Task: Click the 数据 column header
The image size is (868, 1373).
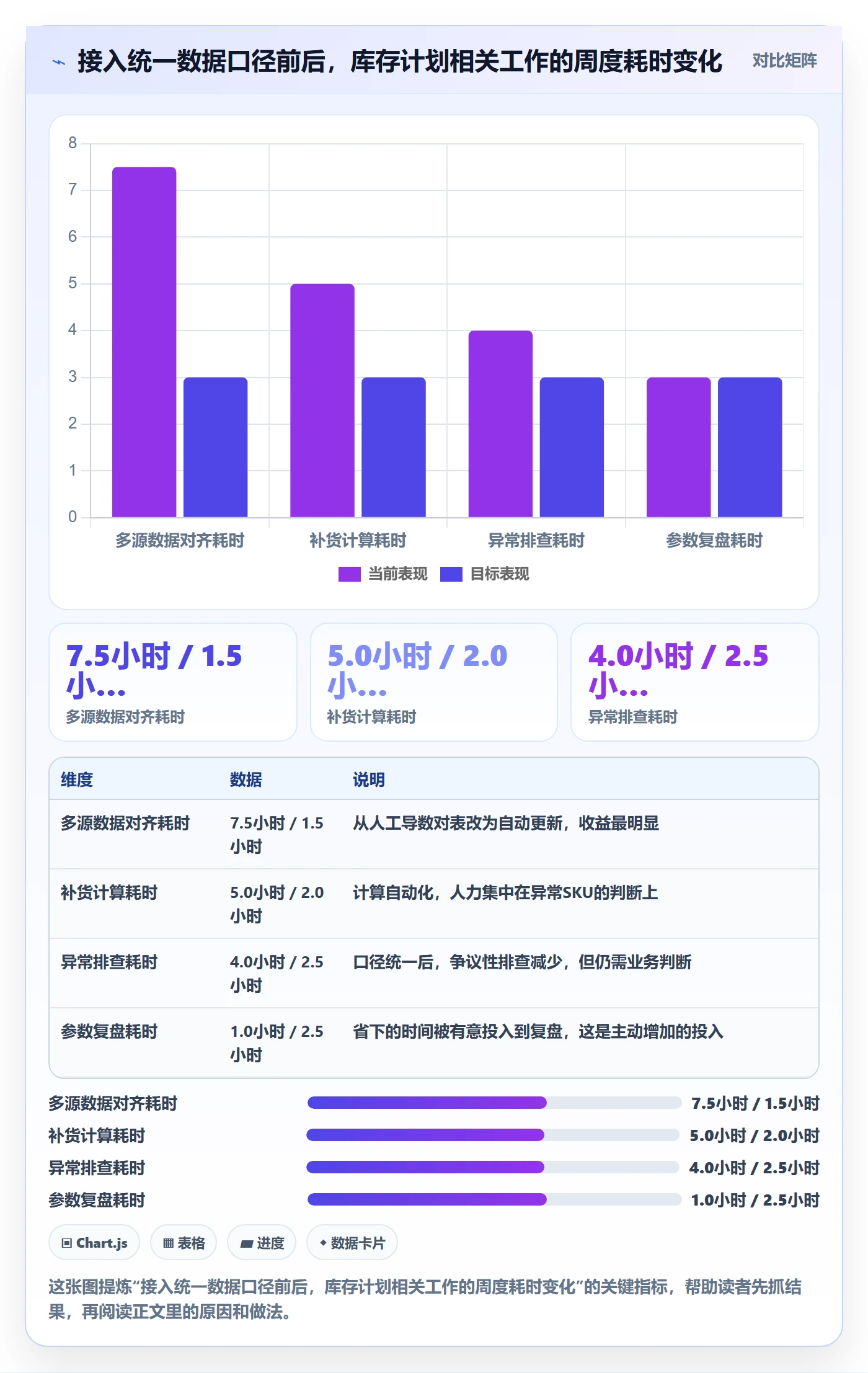Action: point(246,780)
